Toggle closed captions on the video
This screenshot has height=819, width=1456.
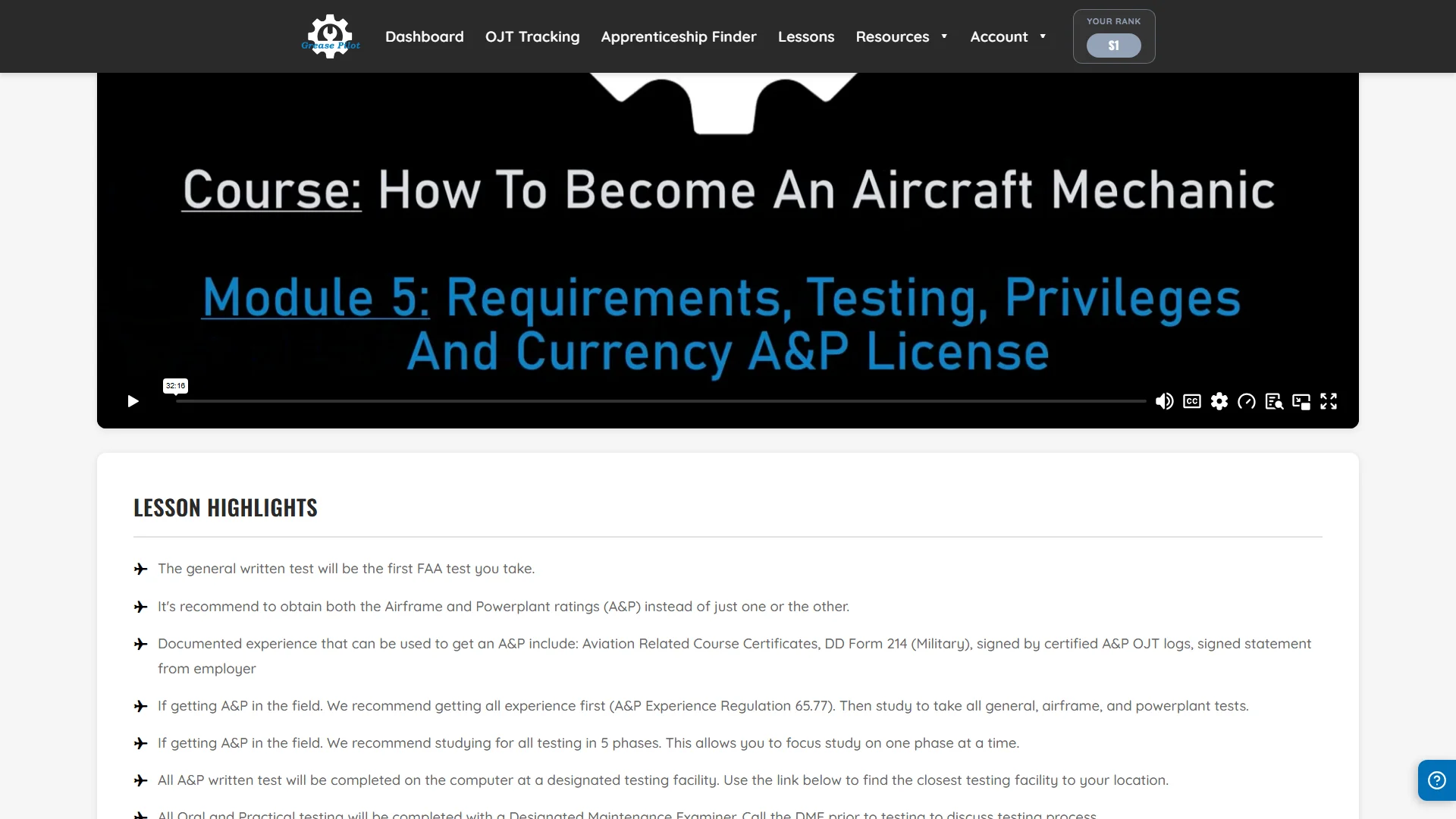coord(1192,401)
